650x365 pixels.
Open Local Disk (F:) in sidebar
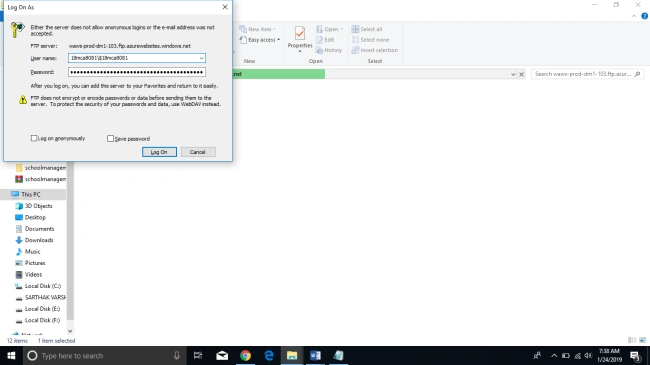tap(38, 320)
